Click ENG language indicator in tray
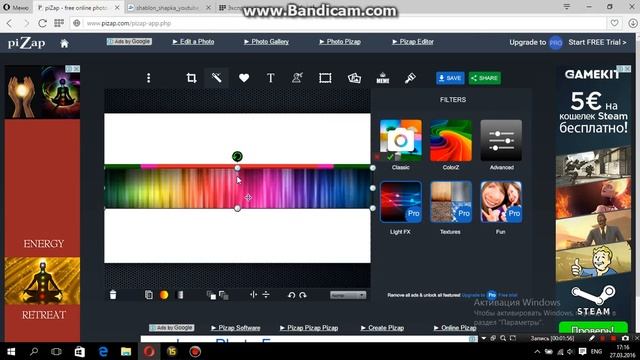The image size is (640, 360). click(x=596, y=351)
